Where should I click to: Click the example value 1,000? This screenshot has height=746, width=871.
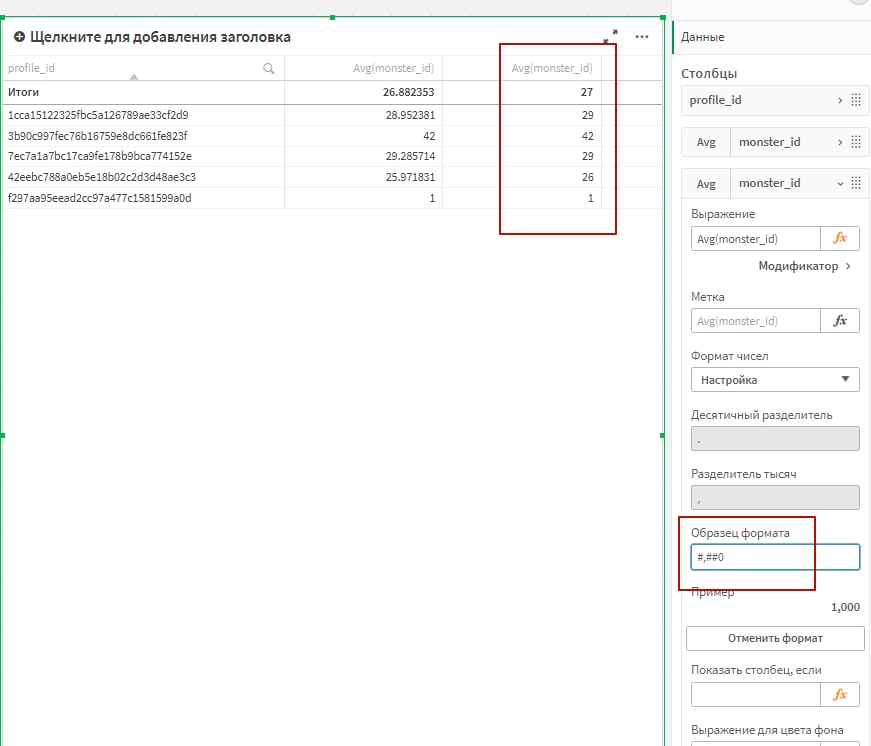pyautogui.click(x=845, y=607)
